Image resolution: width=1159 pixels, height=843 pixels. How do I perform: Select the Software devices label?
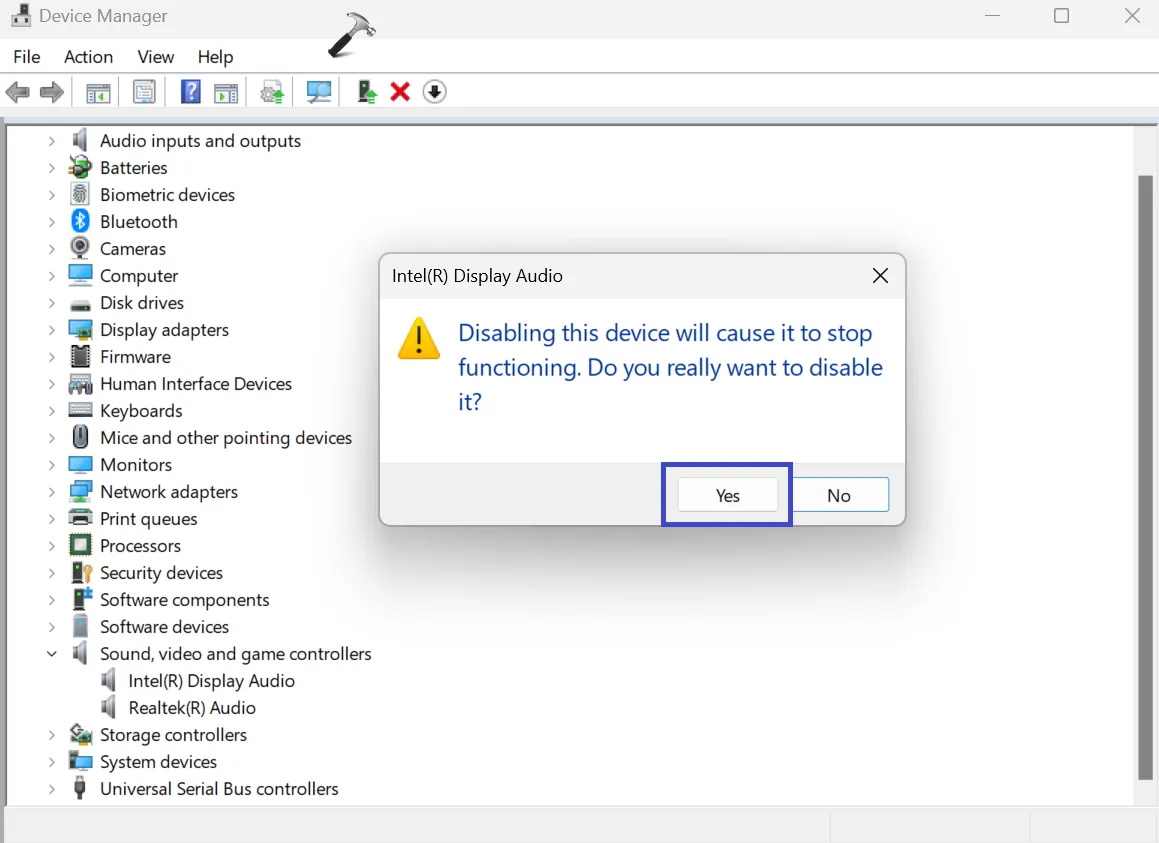pos(164,626)
